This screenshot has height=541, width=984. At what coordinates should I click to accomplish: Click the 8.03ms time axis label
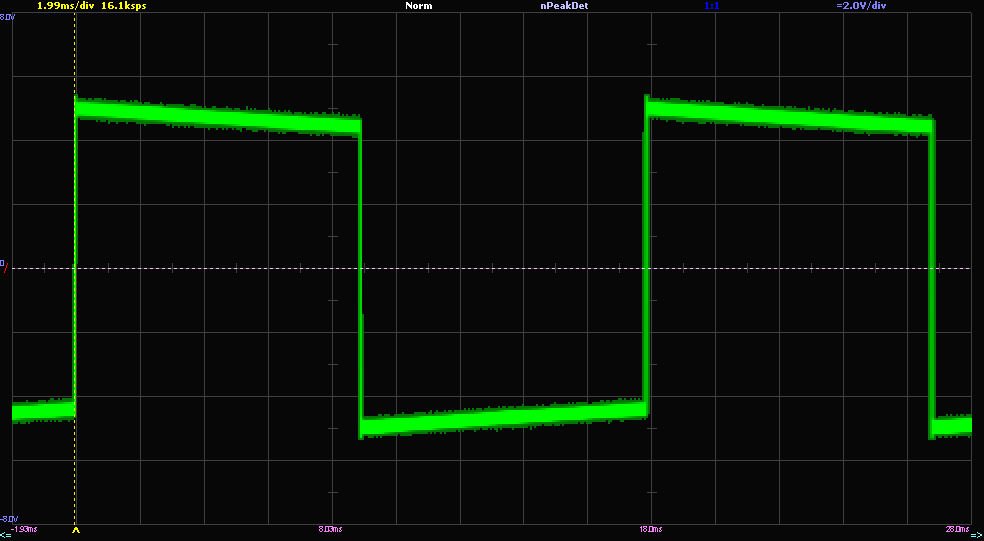click(x=330, y=528)
